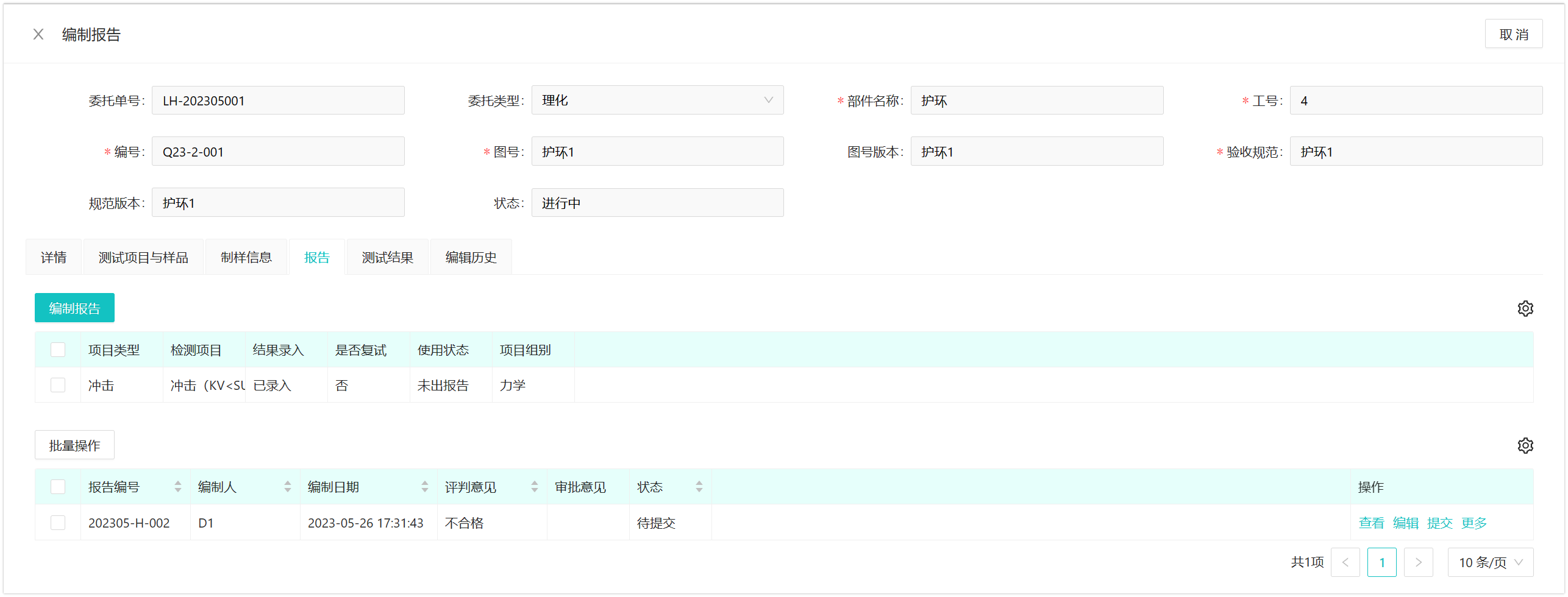Toggle select-all checkbox in 项目类型 header
Screen dimensions: 1568x597
[x=58, y=350]
